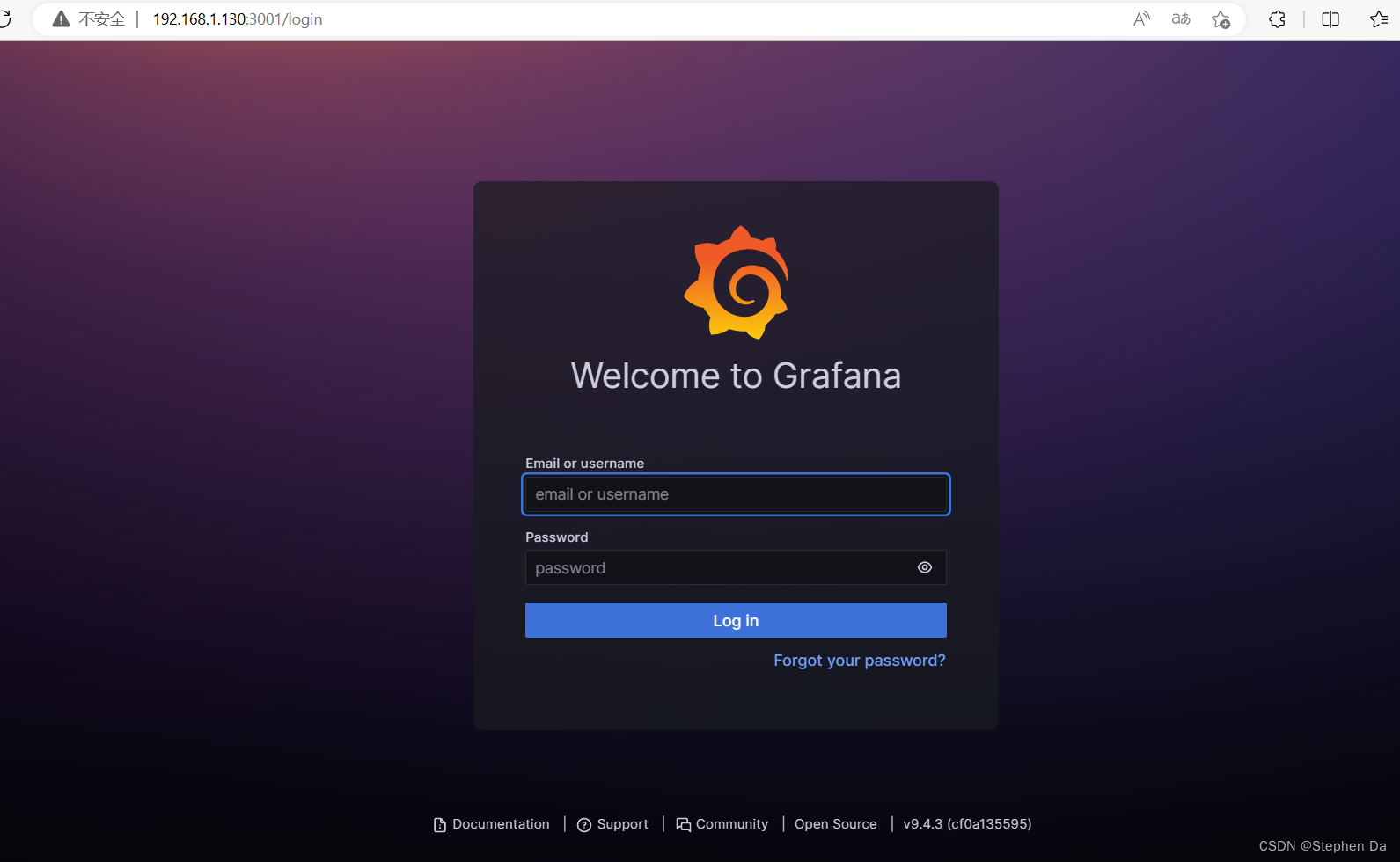
Task: Click the v9.4.3 (cf0a135595) version text
Action: pyautogui.click(x=967, y=824)
